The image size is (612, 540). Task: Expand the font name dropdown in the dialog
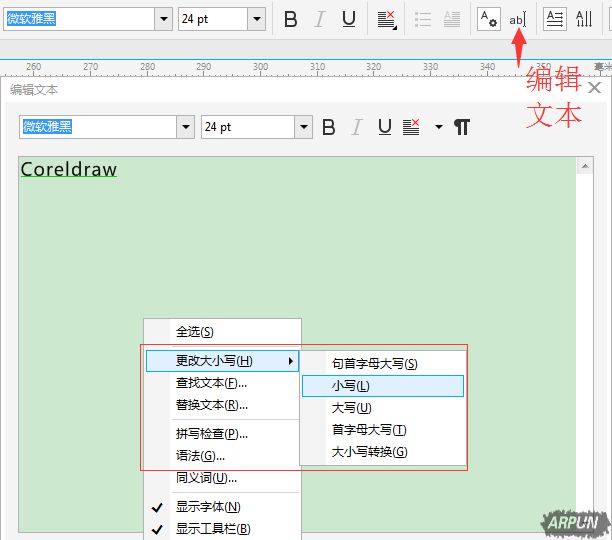[185, 127]
